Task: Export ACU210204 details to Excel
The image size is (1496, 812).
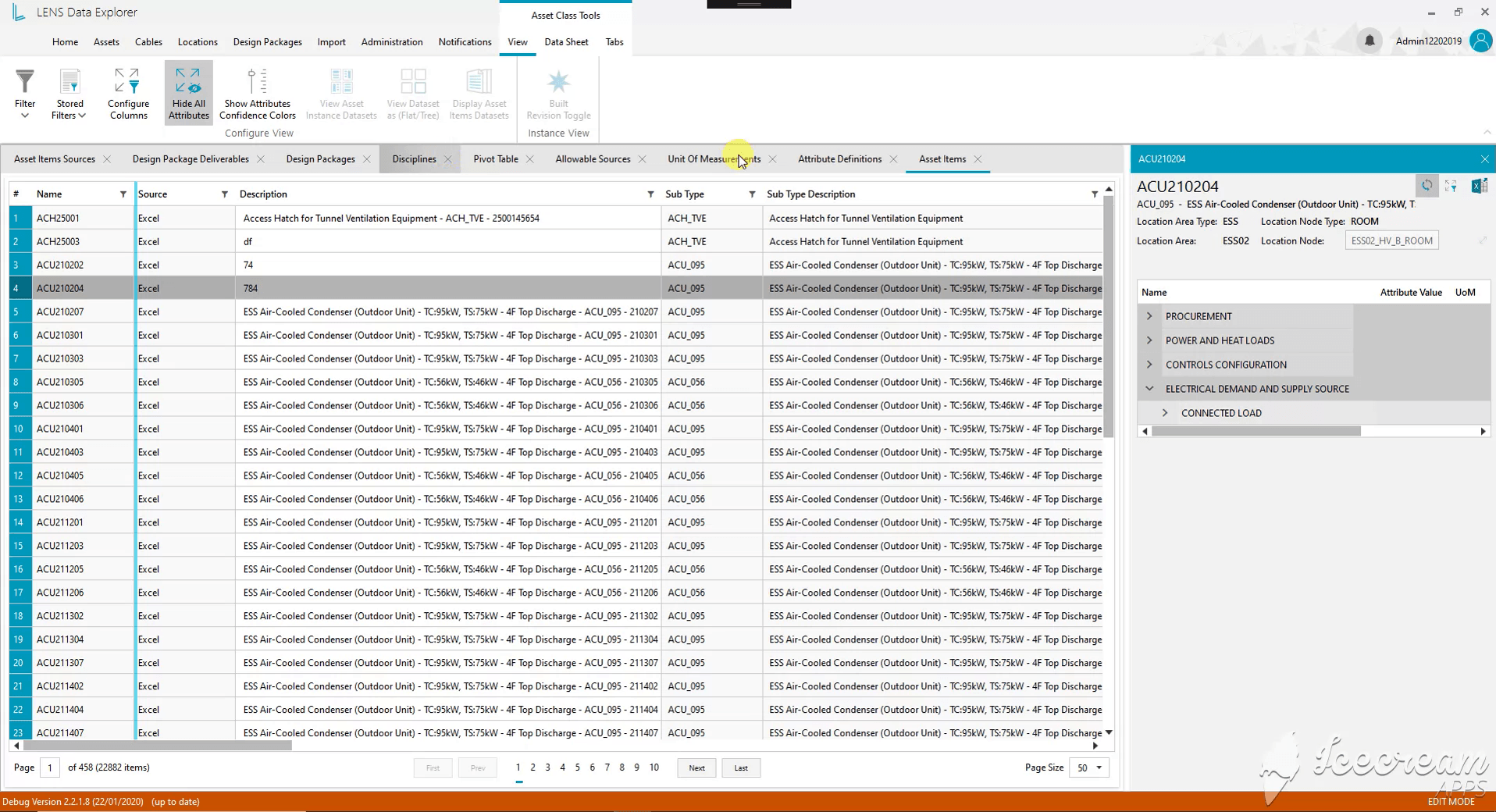Action: 1479,186
